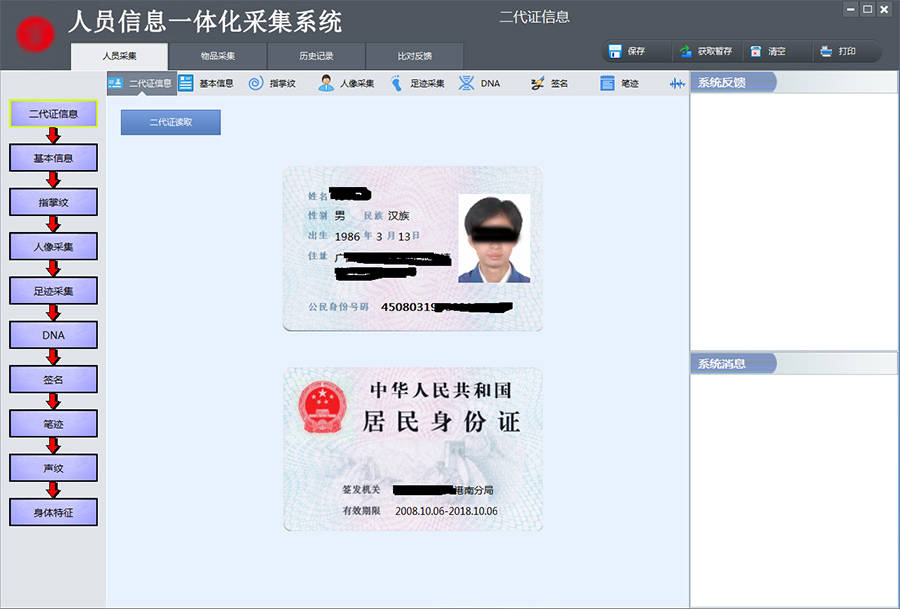Click the 汉族 ethnicity text
This screenshot has width=900, height=609.
tap(398, 216)
